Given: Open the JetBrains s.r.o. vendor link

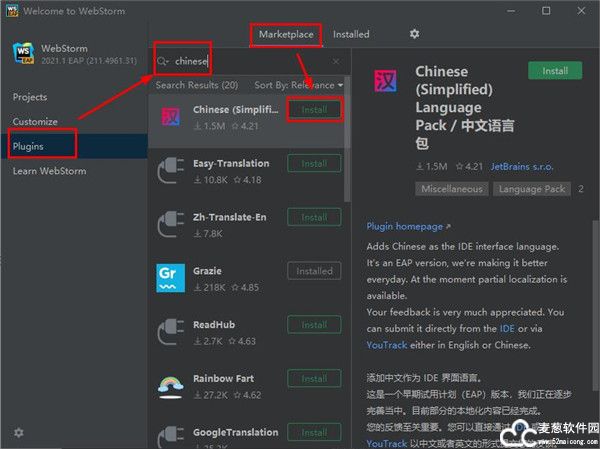Looking at the screenshot, I should 522,167.
